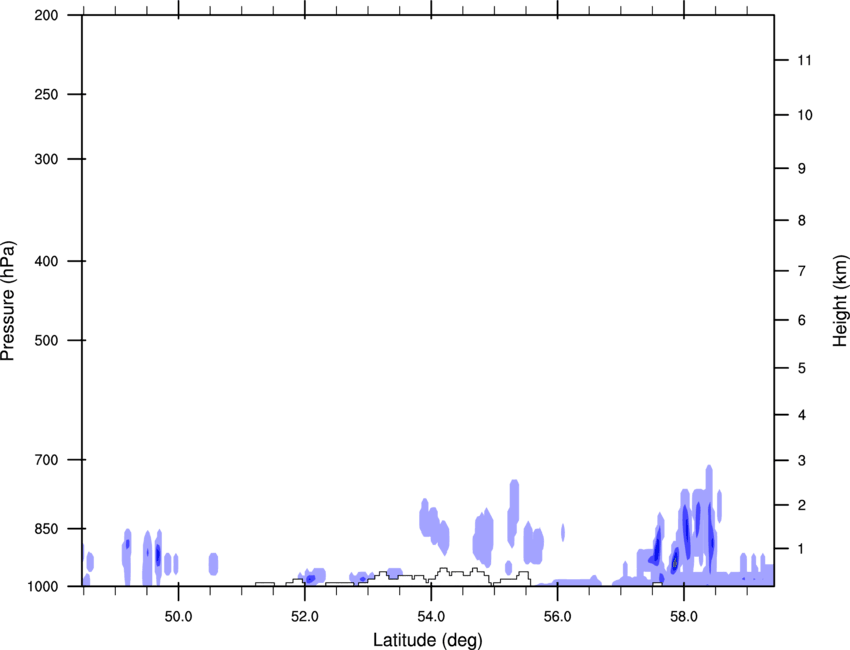Click the 'Pressure (hPa)' axis title
The width and height of the screenshot is (850, 650).
click(8, 301)
